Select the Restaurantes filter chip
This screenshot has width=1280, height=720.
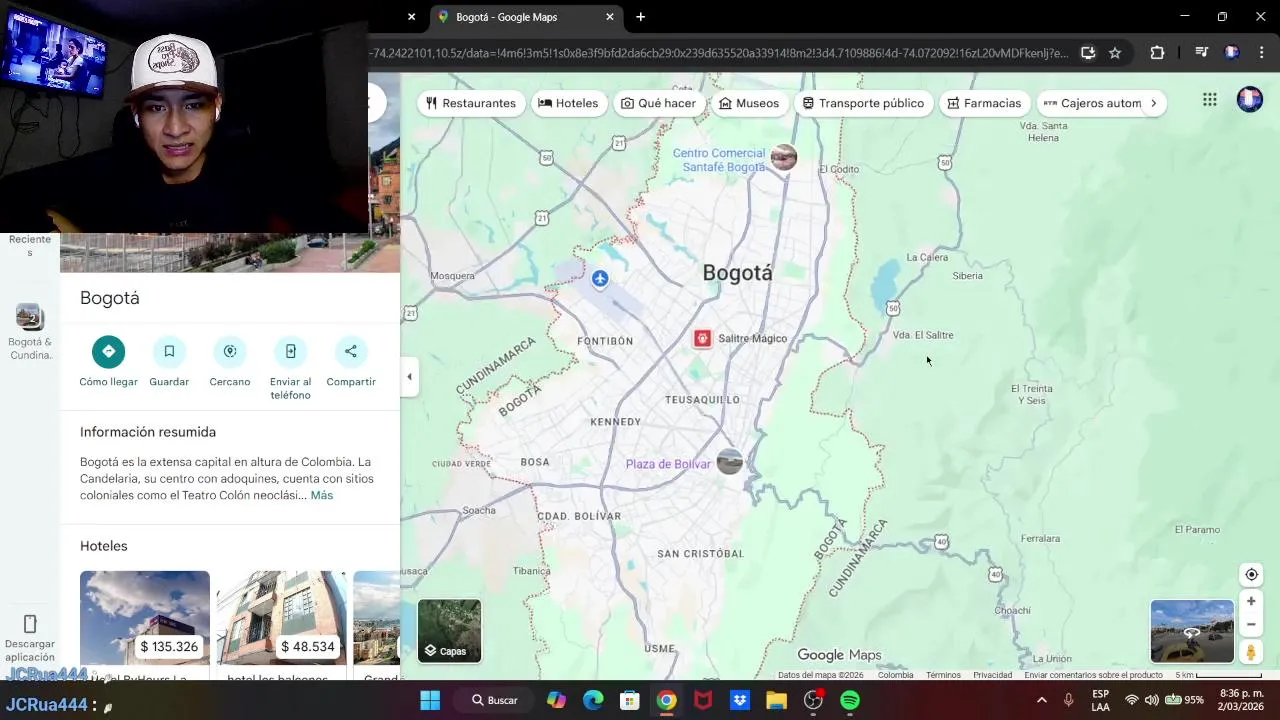(471, 103)
